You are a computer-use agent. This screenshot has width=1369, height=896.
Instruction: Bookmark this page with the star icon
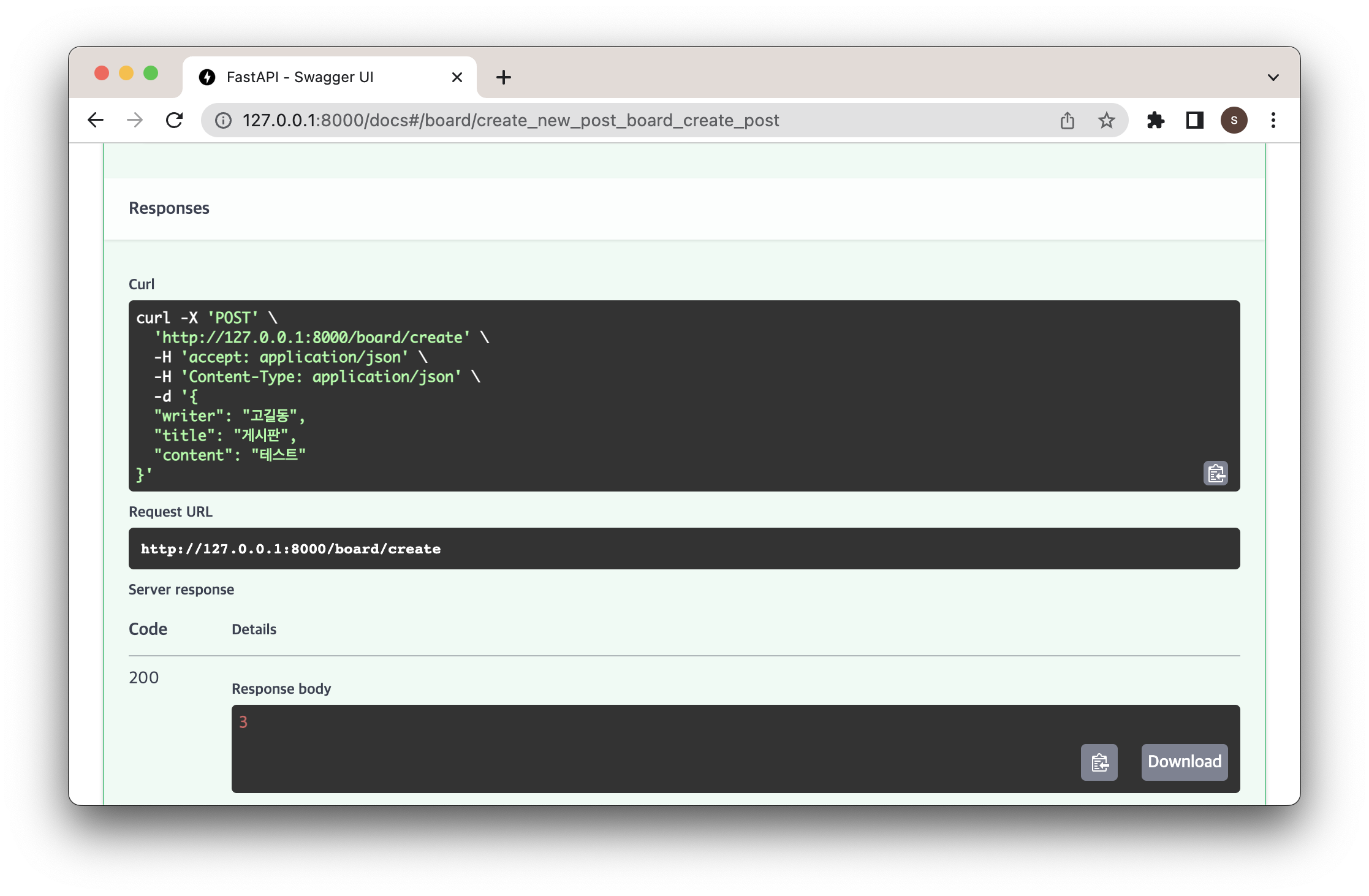pyautogui.click(x=1106, y=120)
